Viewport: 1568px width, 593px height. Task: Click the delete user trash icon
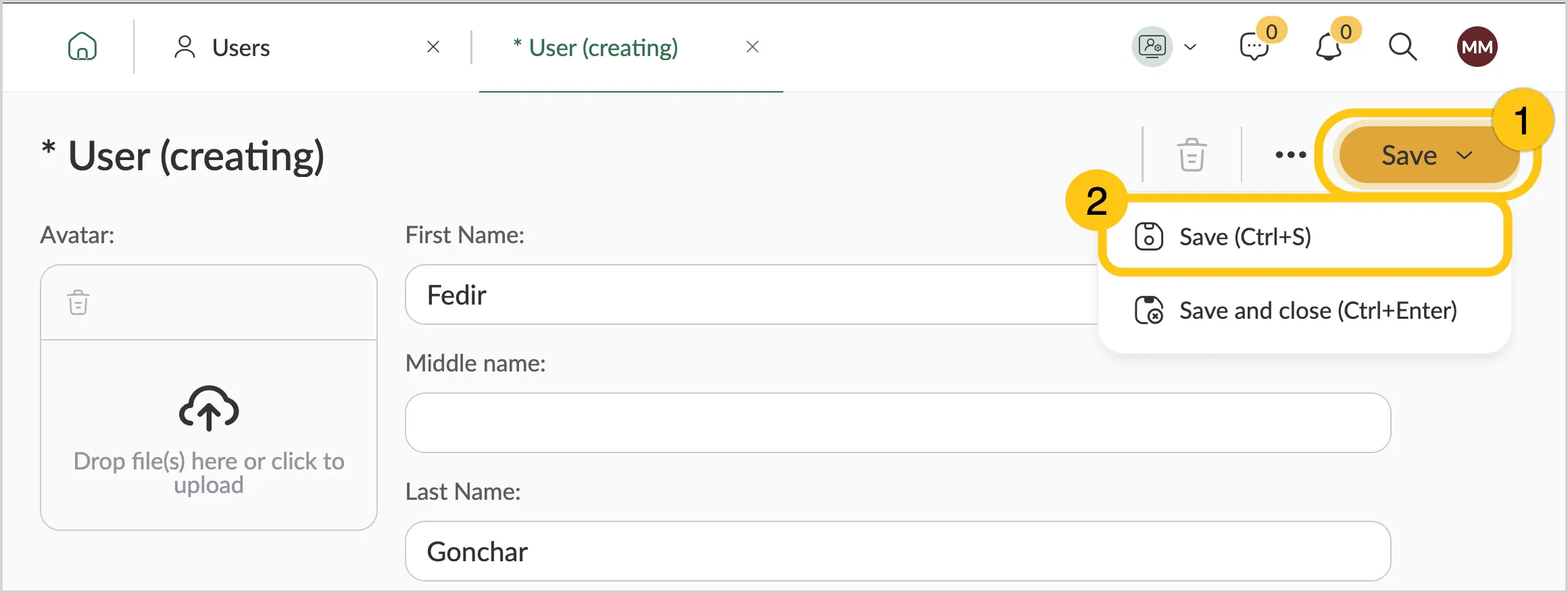pyautogui.click(x=1192, y=155)
